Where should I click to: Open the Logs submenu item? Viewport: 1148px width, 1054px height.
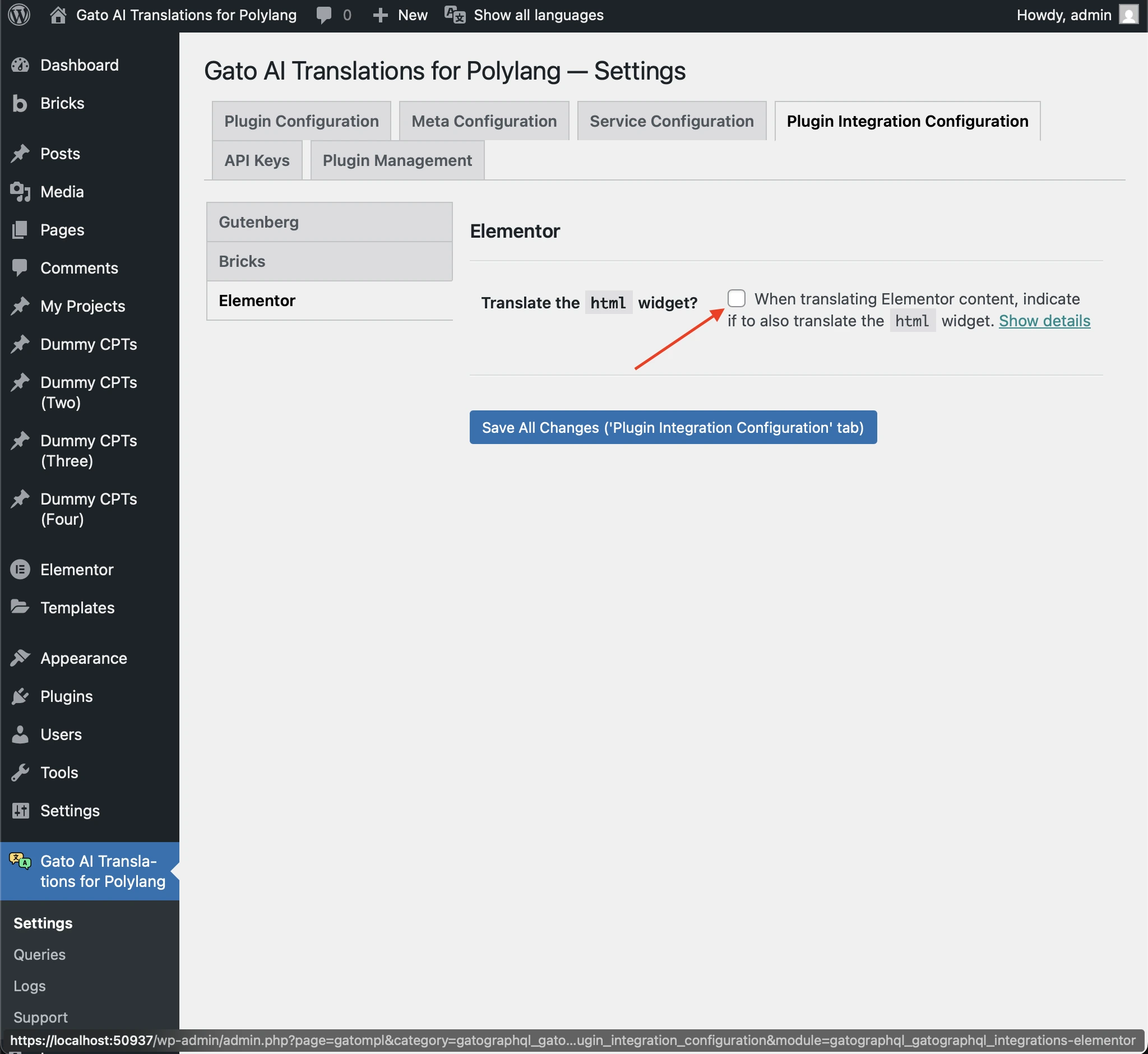(29, 986)
